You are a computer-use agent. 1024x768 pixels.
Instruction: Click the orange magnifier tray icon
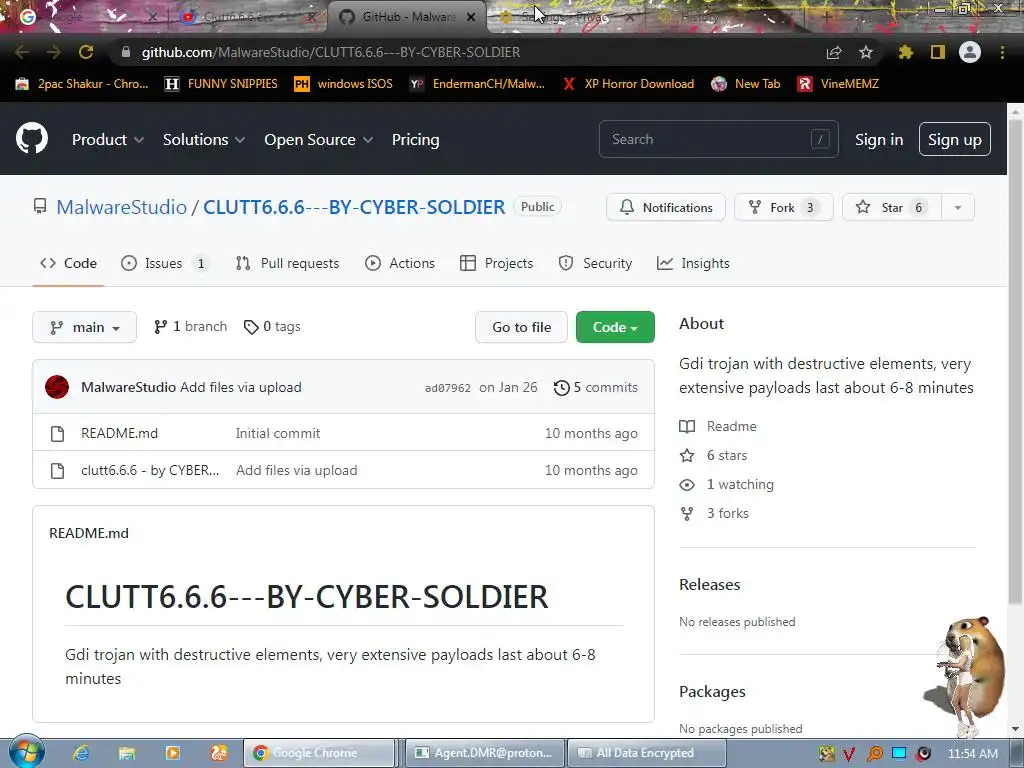874,754
